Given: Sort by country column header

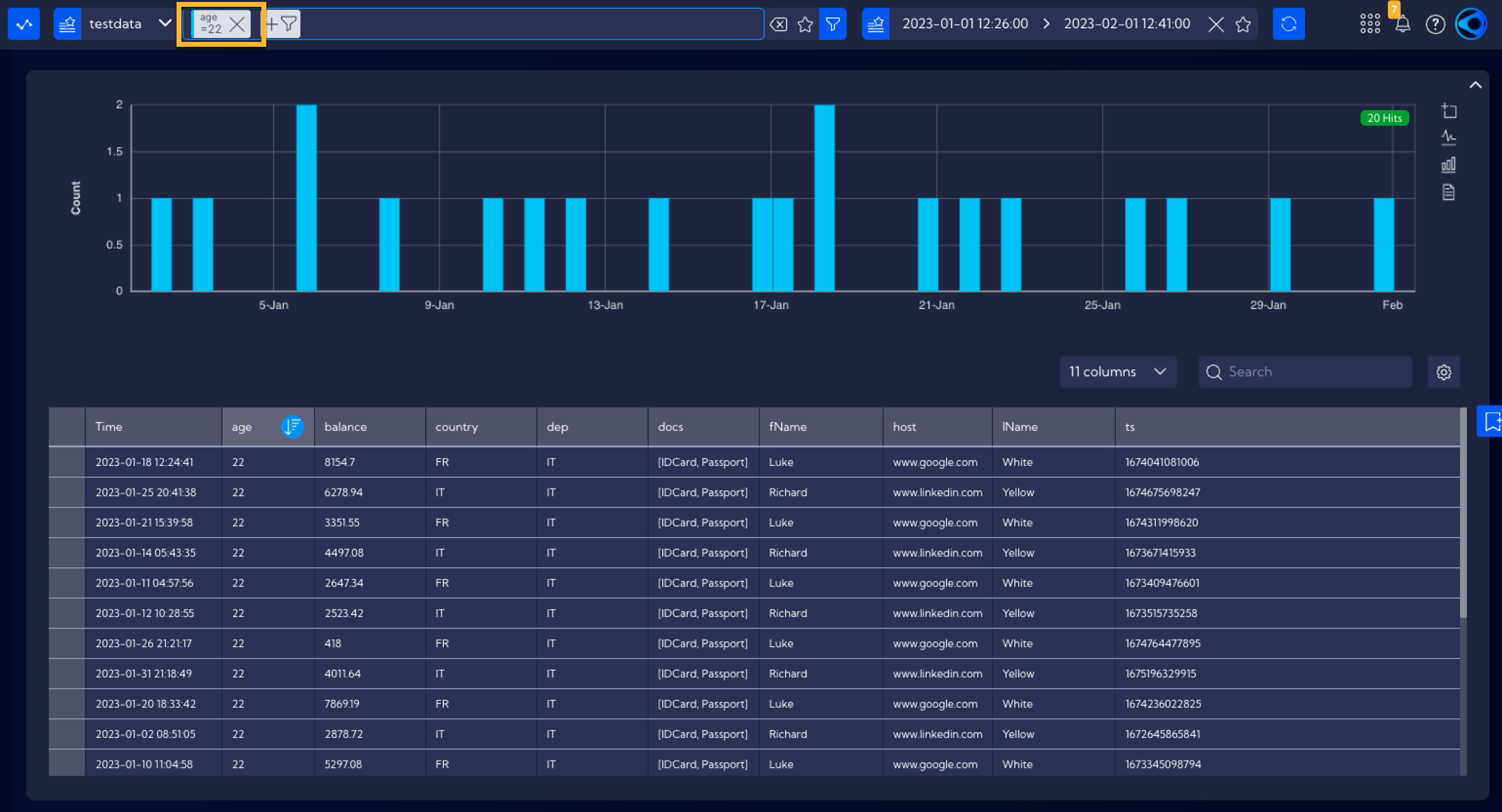Looking at the screenshot, I should (481, 426).
